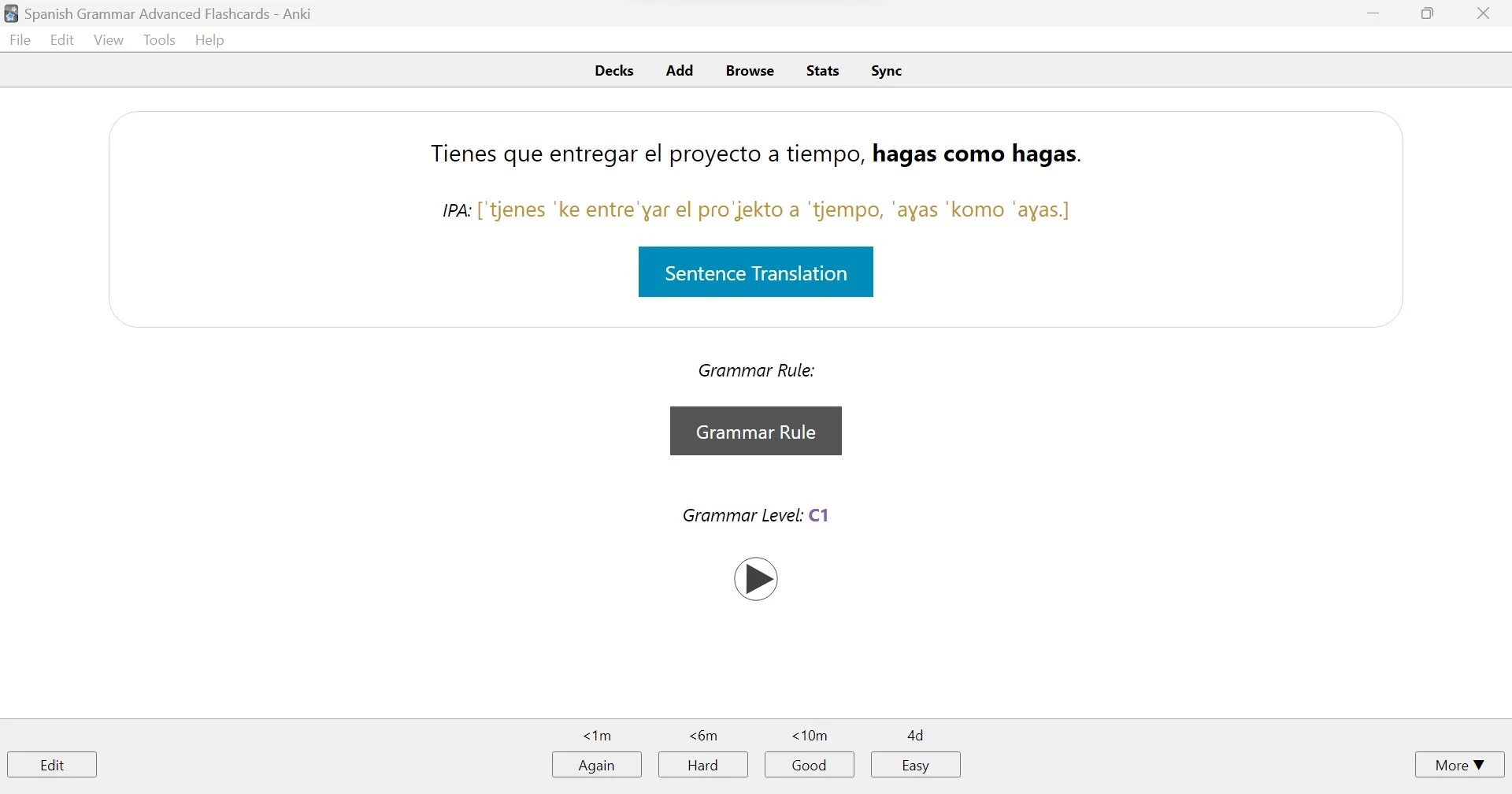The width and height of the screenshot is (1512, 794).
Task: Click the Anki app icon in title bar
Action: (x=10, y=13)
